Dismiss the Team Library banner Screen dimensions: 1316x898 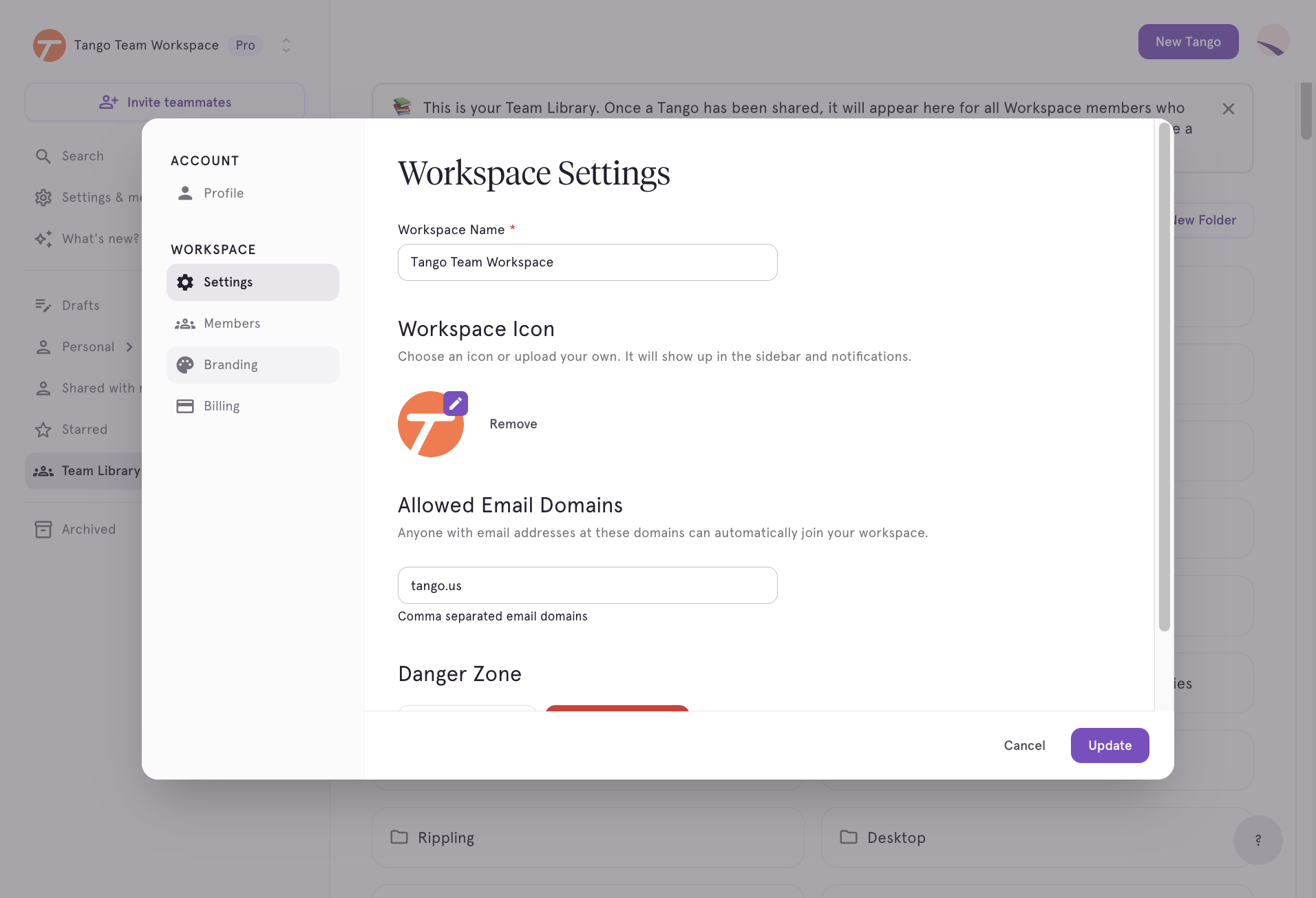click(1229, 109)
